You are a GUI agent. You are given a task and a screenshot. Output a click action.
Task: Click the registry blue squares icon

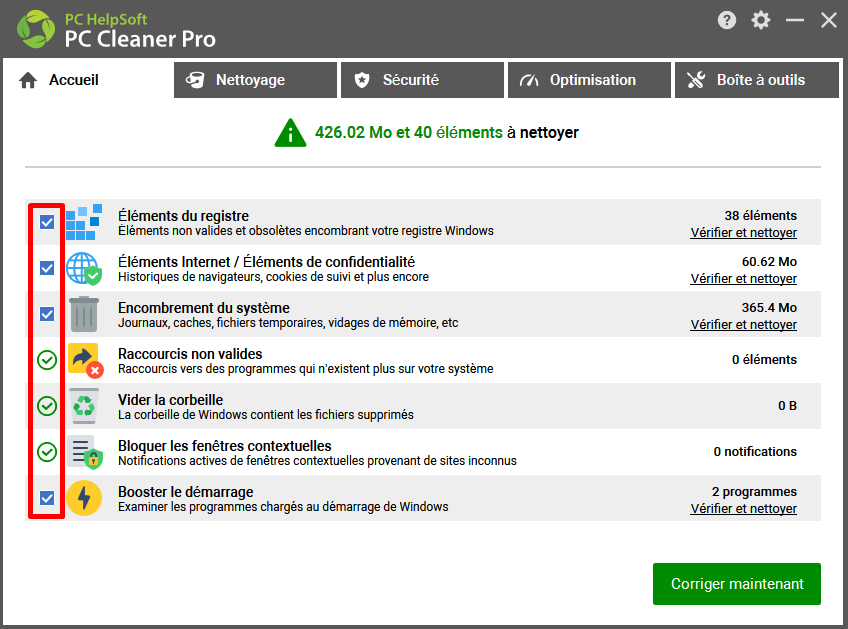tap(84, 222)
